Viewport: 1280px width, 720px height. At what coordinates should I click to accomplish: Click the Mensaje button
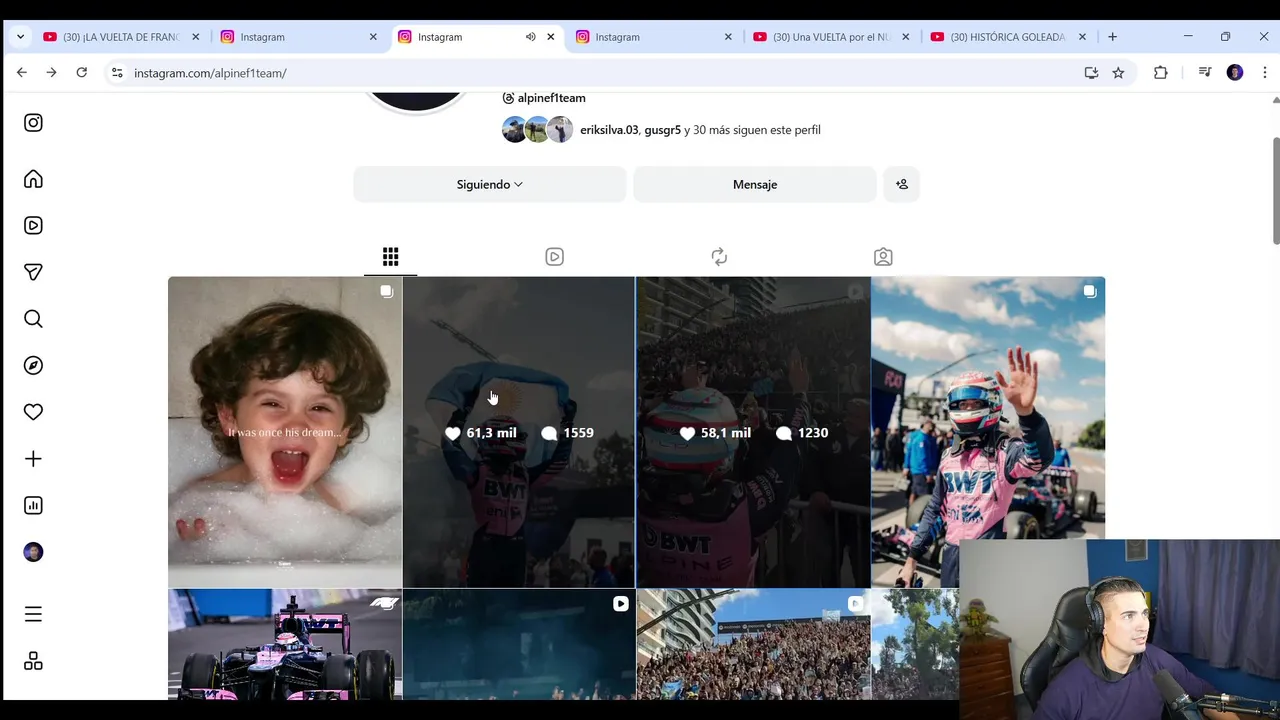click(755, 184)
